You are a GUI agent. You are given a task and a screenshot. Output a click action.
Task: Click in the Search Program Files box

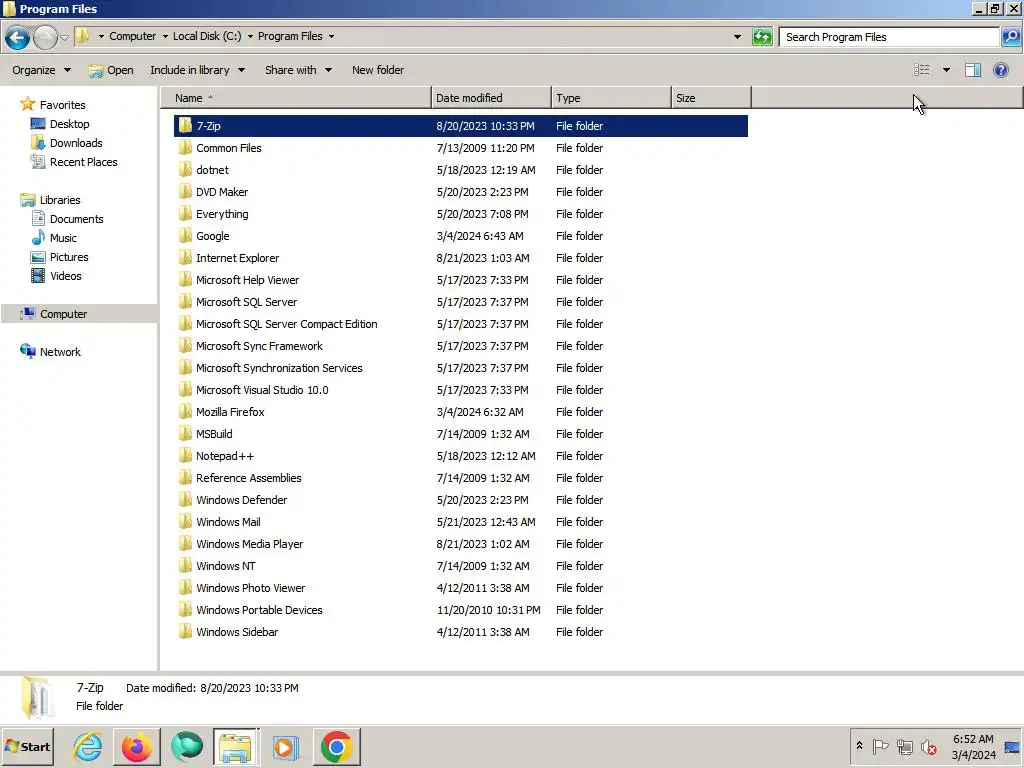[889, 37]
